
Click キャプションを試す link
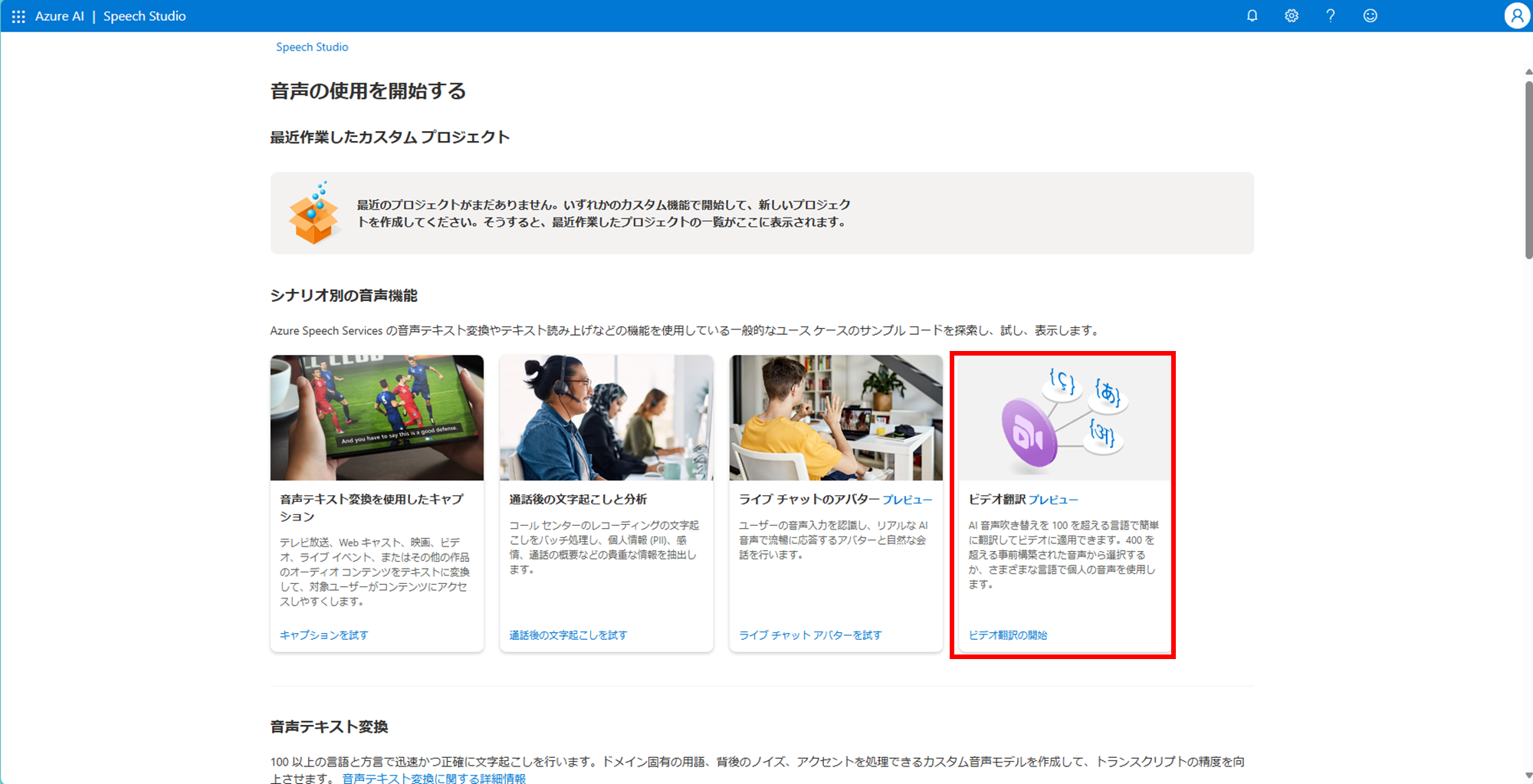[x=323, y=635]
